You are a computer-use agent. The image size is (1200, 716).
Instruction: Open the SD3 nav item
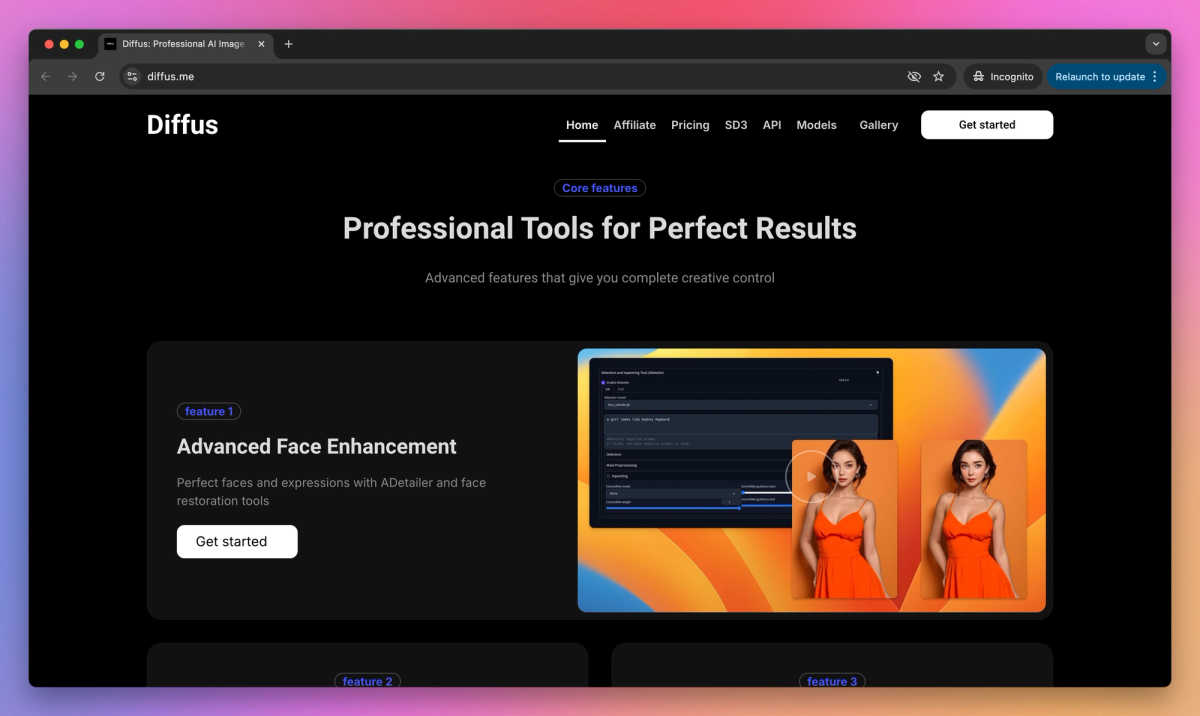(736, 125)
